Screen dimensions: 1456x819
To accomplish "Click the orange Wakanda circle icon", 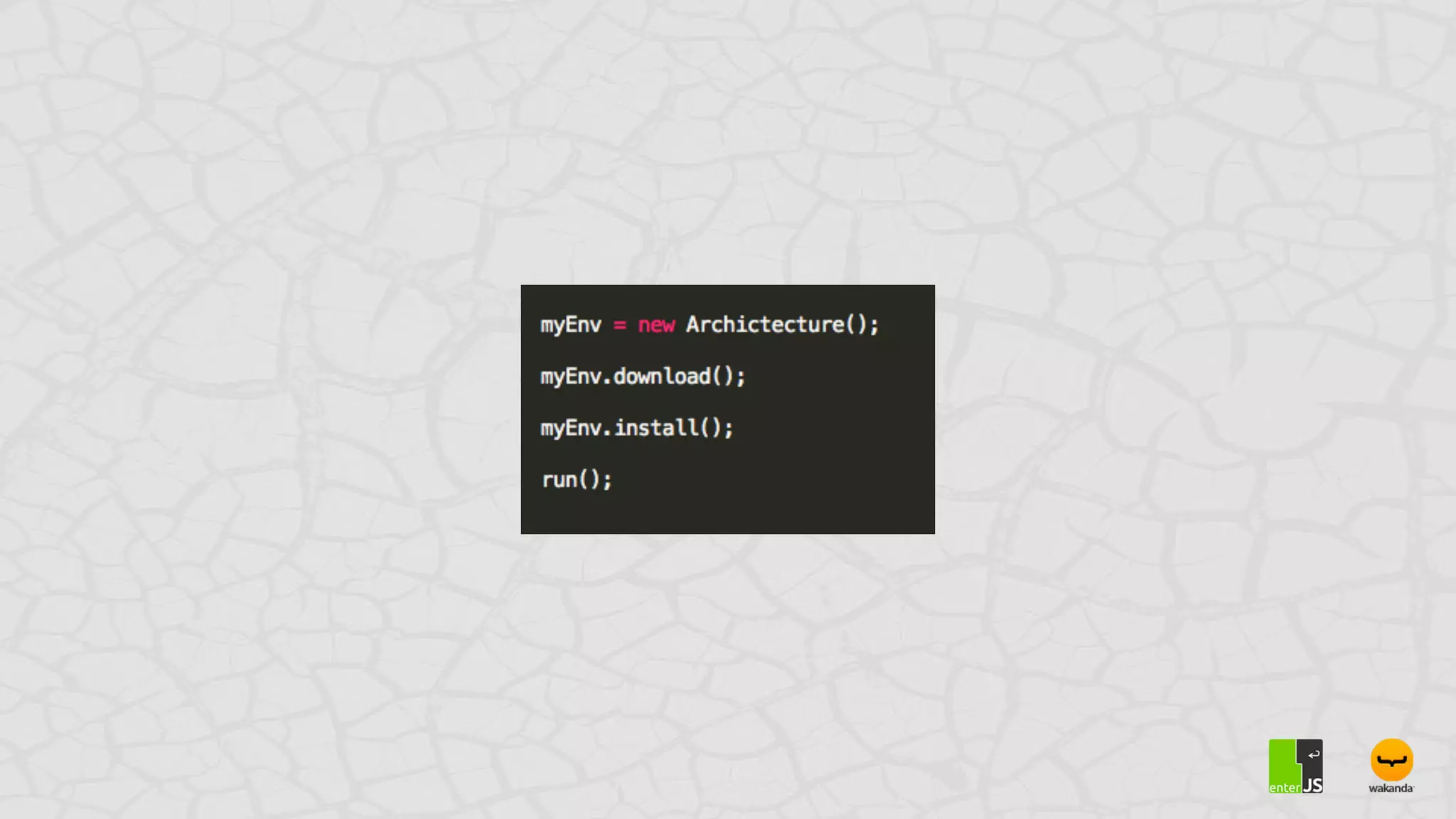I will pyautogui.click(x=1391, y=760).
